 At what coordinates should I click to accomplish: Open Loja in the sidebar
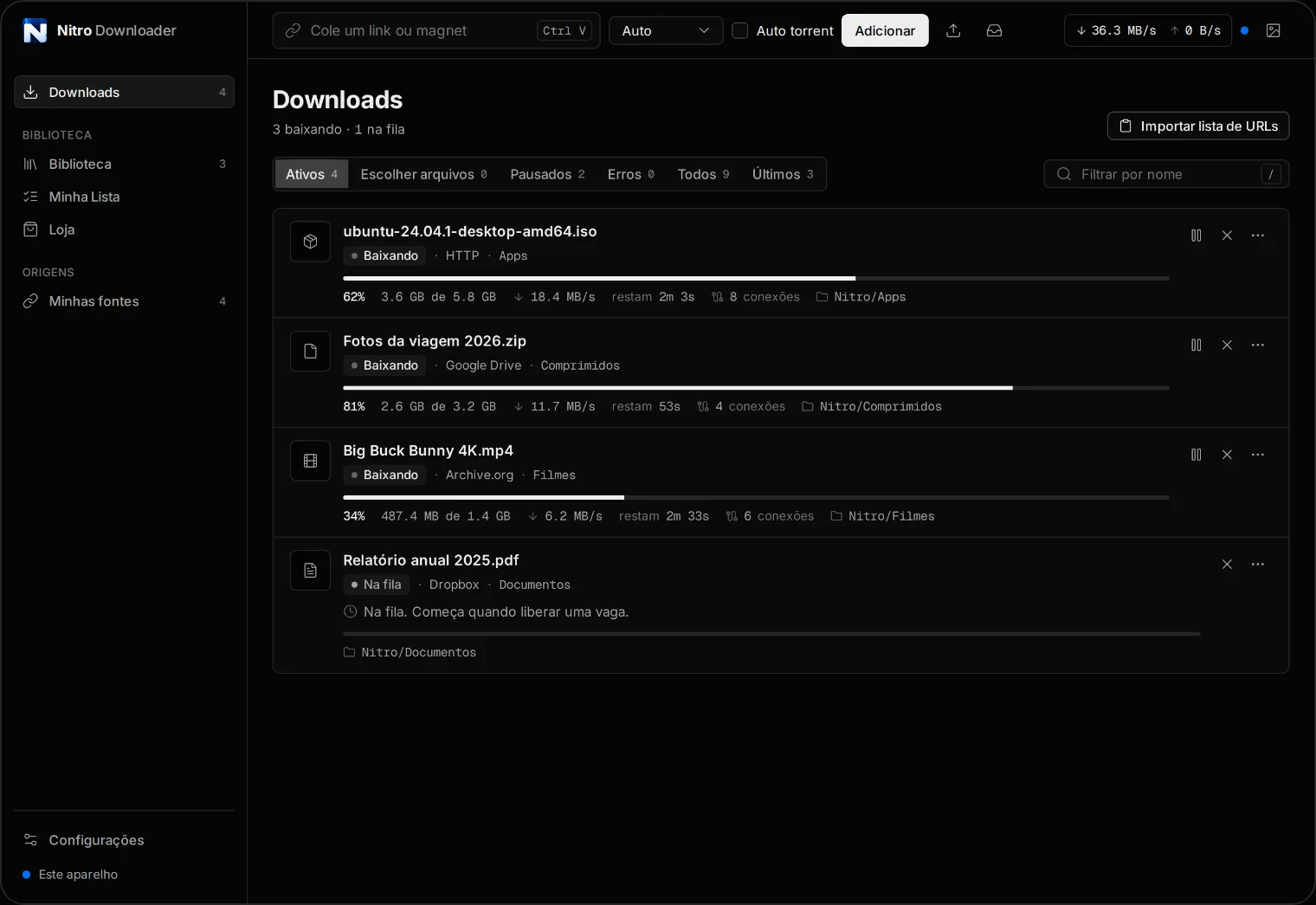(x=124, y=229)
